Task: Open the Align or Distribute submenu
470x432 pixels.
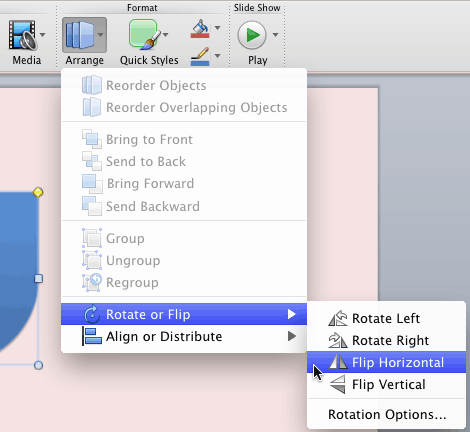Action: pos(184,336)
